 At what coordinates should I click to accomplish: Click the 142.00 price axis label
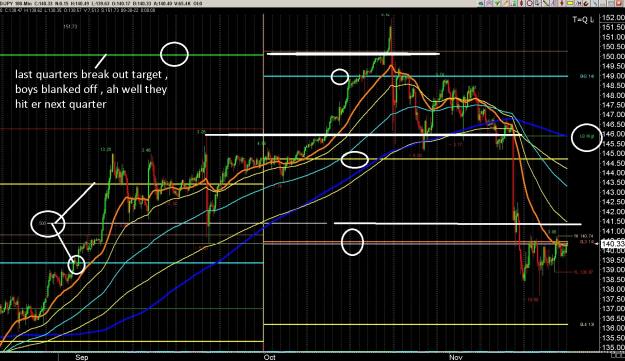614,212
